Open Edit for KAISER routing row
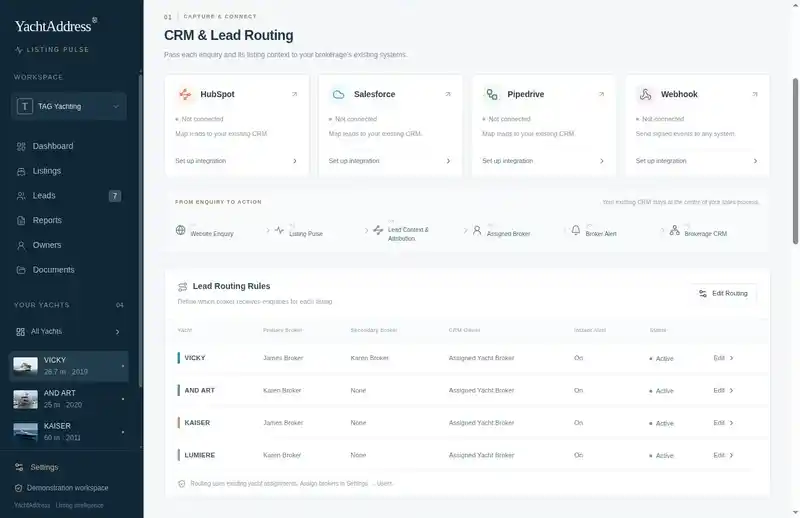The image size is (800, 518). tap(723, 423)
